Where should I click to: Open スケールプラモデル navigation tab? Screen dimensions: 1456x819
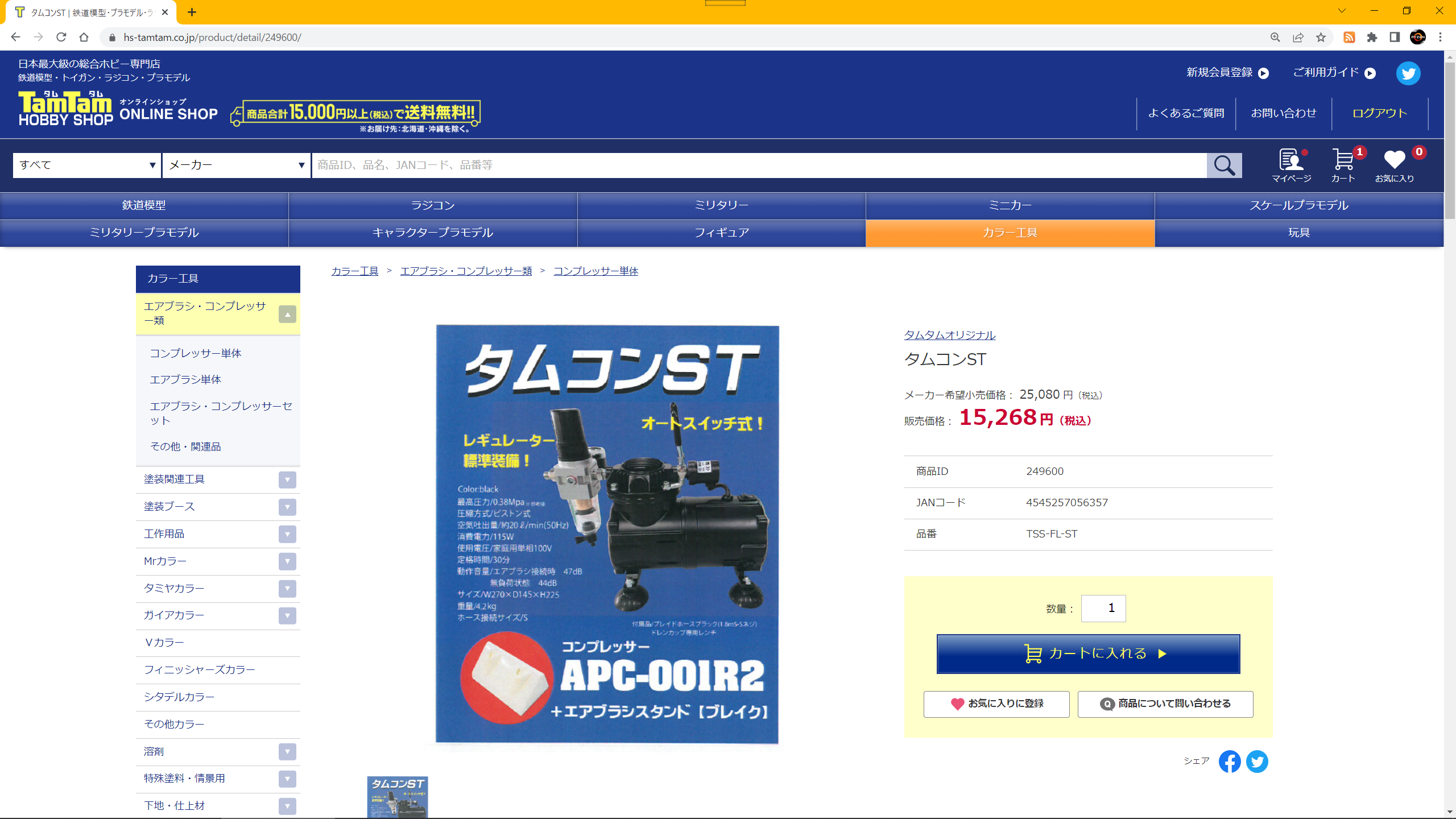tap(1299, 205)
